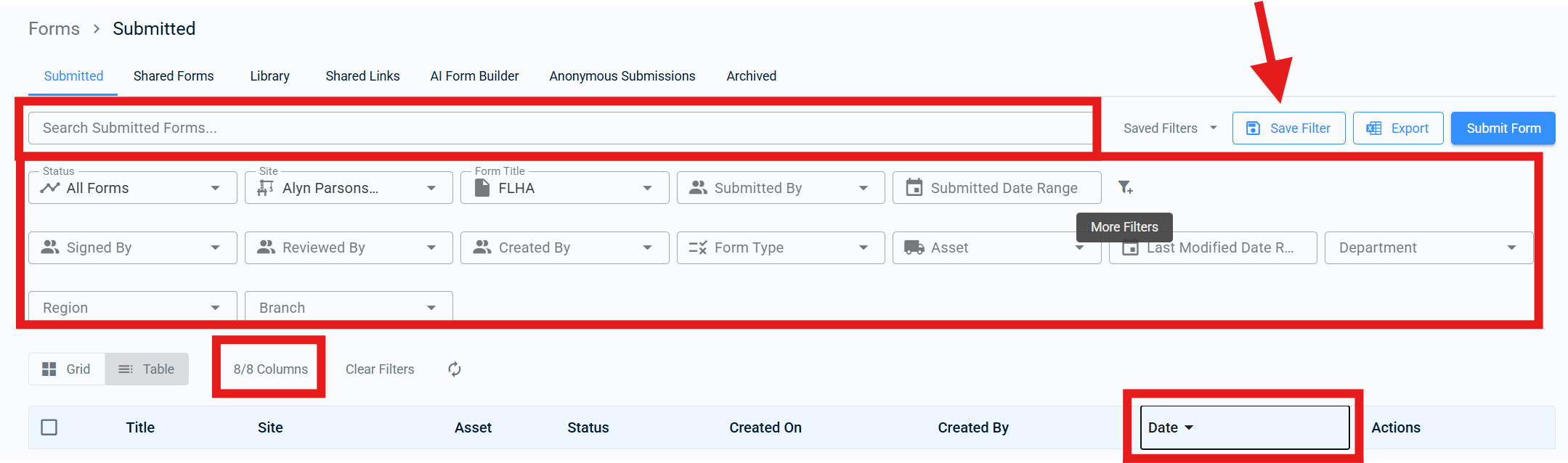Click calendar icon in Submitted Date Range
Image resolution: width=1568 pixels, height=463 pixels.
pyautogui.click(x=914, y=188)
